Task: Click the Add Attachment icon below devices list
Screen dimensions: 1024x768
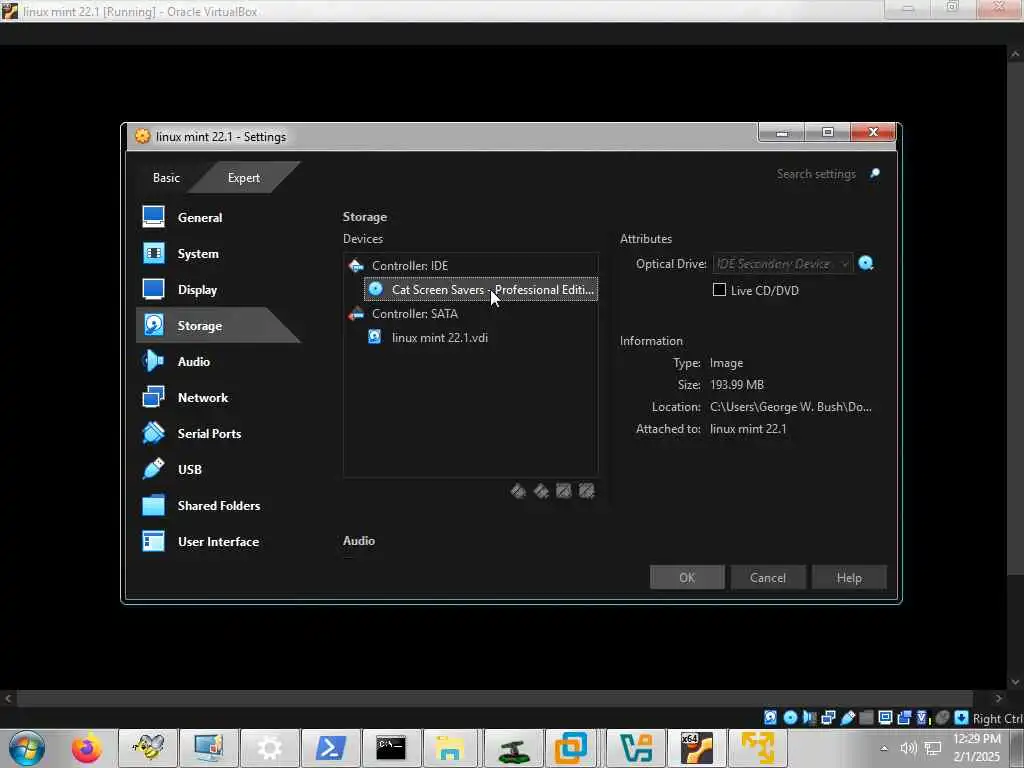Action: point(564,491)
